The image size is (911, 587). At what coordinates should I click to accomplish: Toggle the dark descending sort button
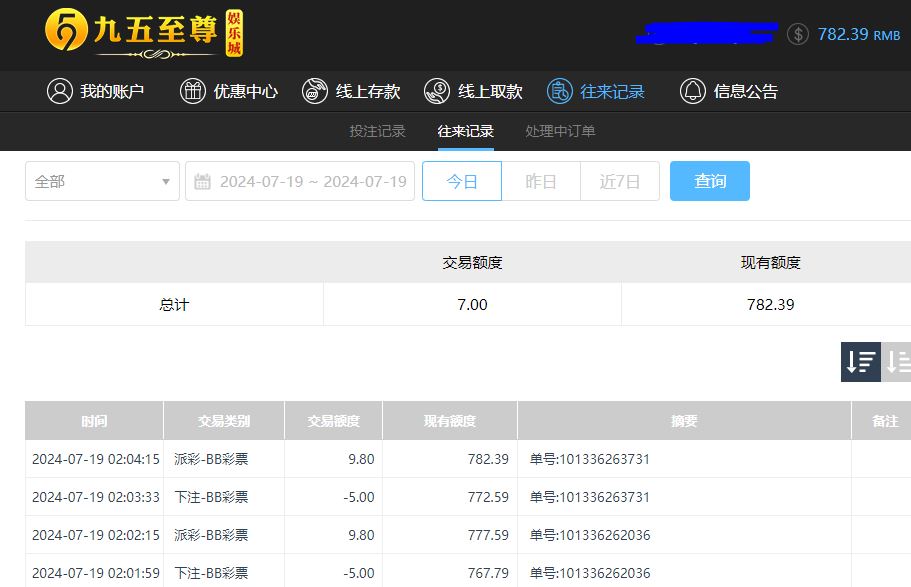[x=860, y=362]
